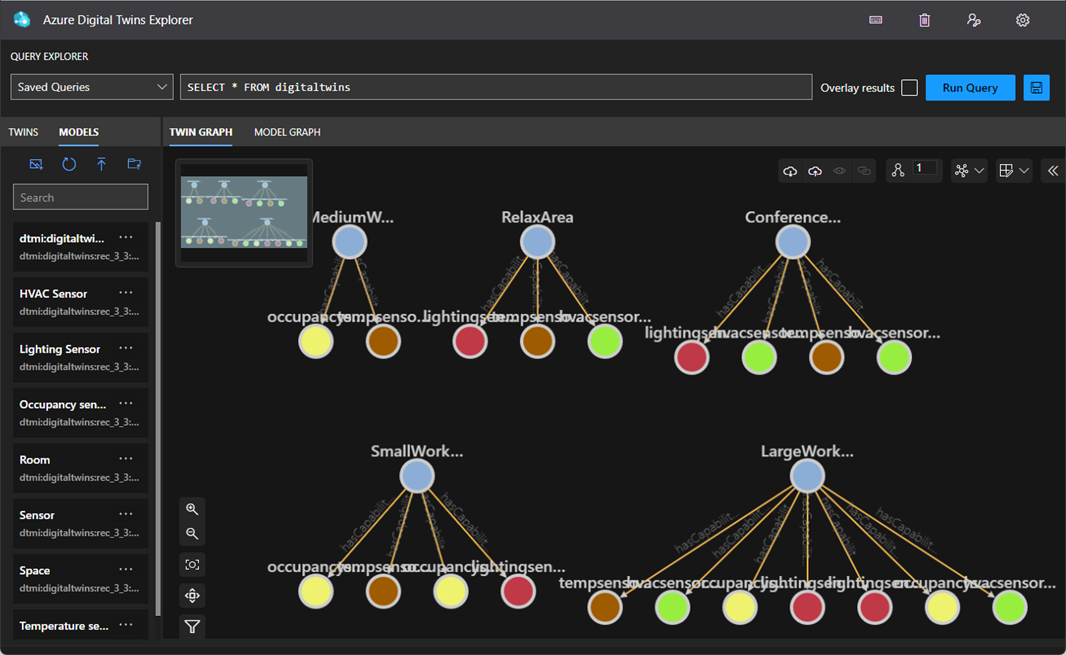Click the grayed-out link icon in graph toolbar
Viewport: 1066px width, 655px height.
point(864,171)
